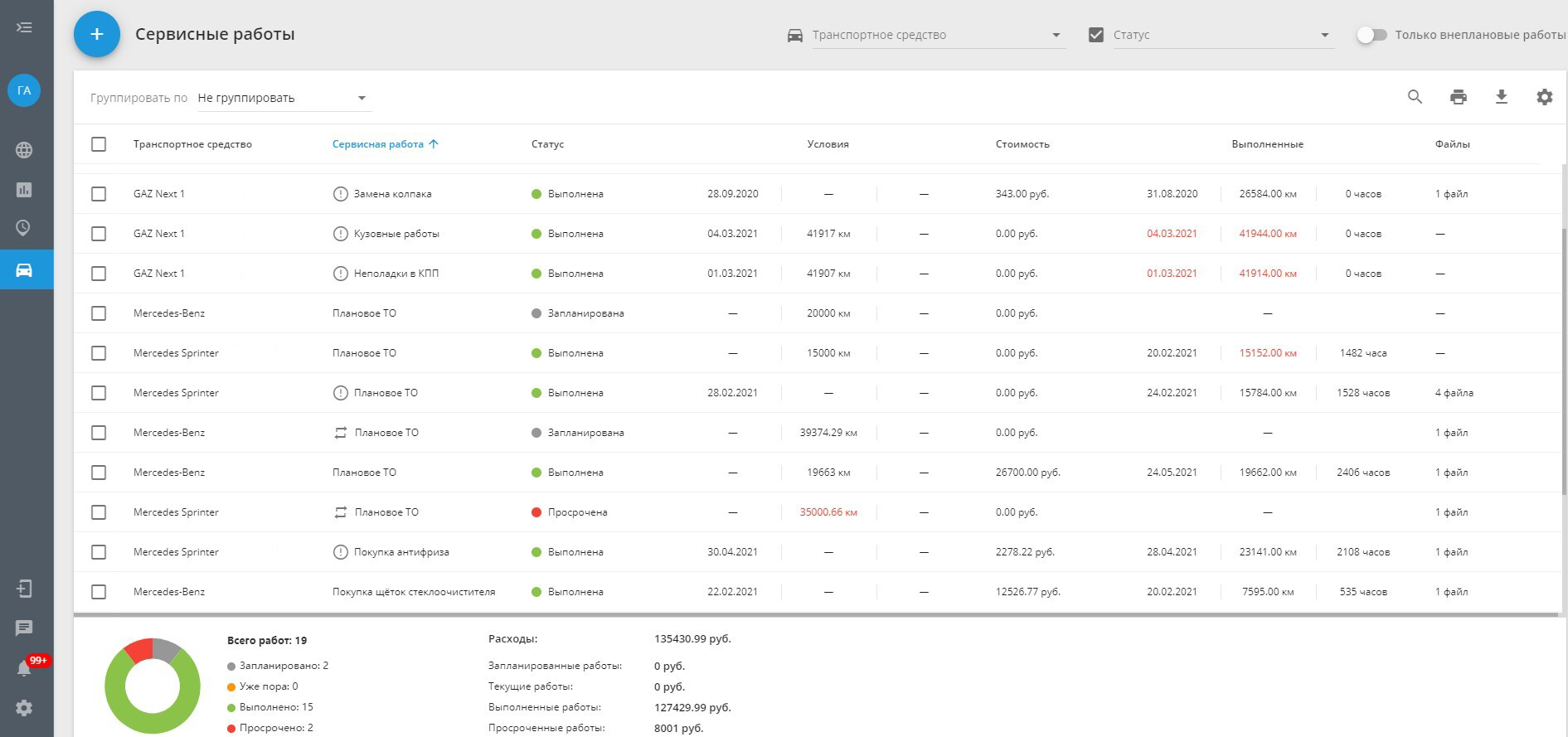This screenshot has width=1568, height=737.
Task: Open the sidebar settings gear
Action: (x=24, y=708)
